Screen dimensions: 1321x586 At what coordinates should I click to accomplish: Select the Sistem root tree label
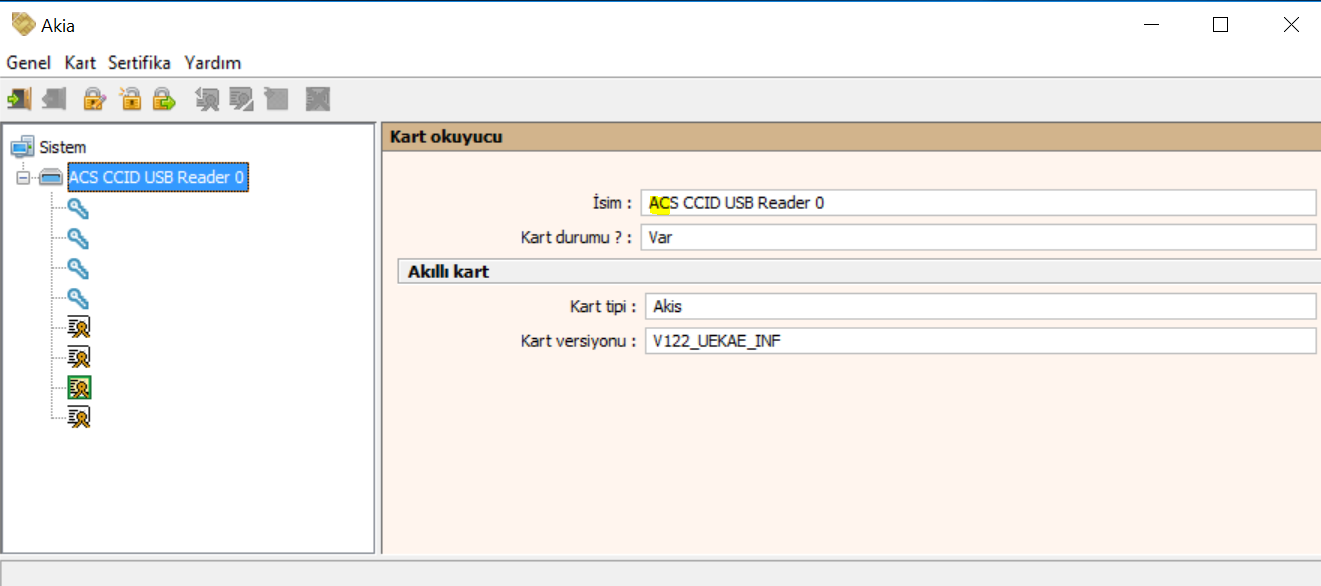click(x=63, y=147)
